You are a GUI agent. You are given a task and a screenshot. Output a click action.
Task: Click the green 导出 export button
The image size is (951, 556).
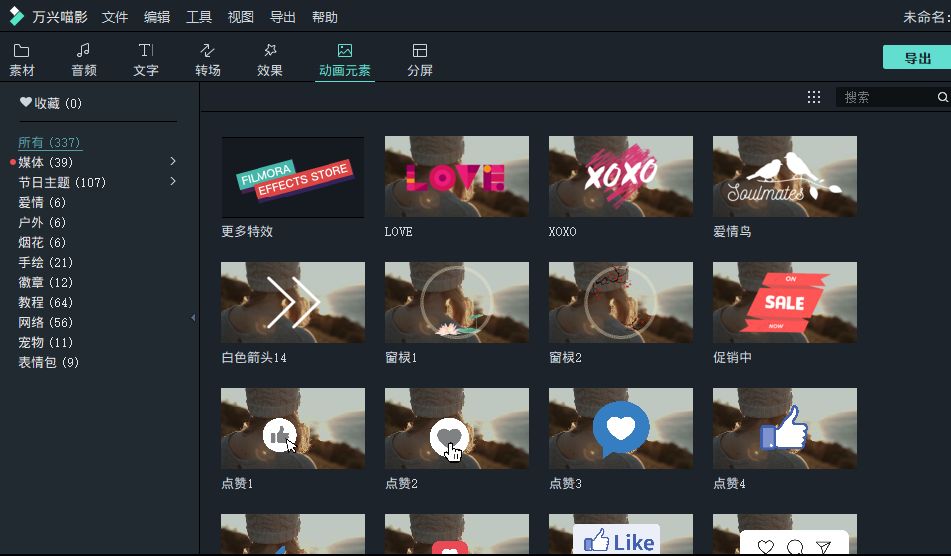(x=917, y=58)
